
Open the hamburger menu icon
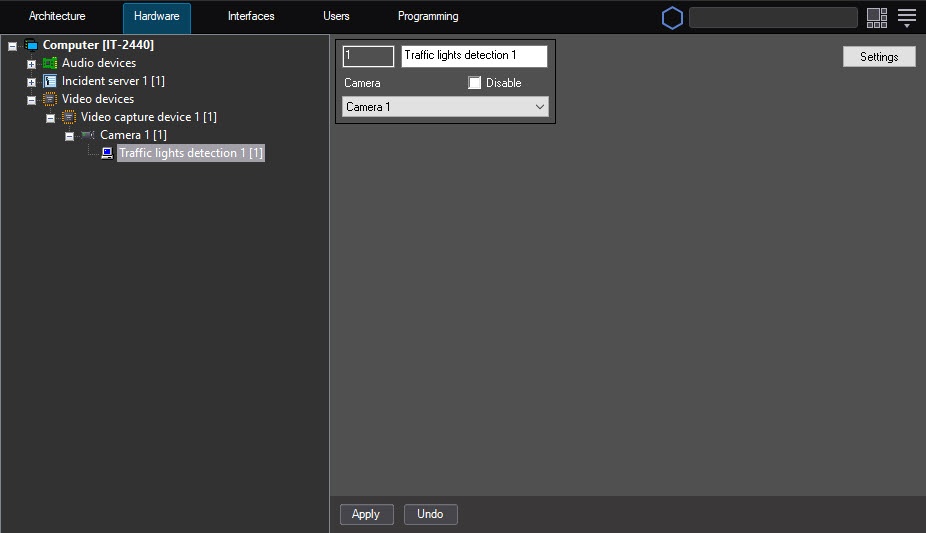(907, 18)
